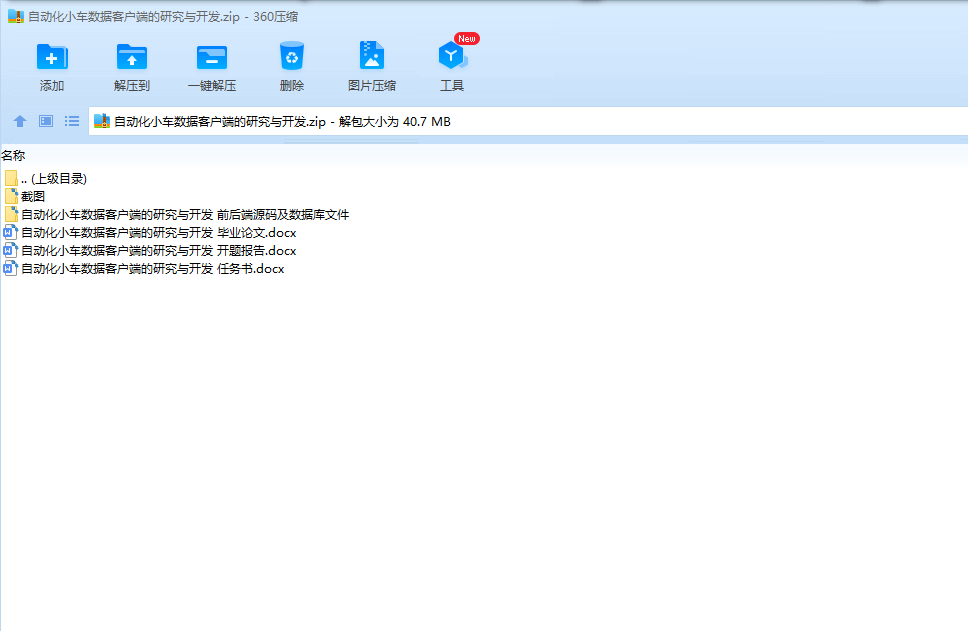Click the parent directory folder icon
The width and height of the screenshot is (968, 631).
tap(11, 178)
